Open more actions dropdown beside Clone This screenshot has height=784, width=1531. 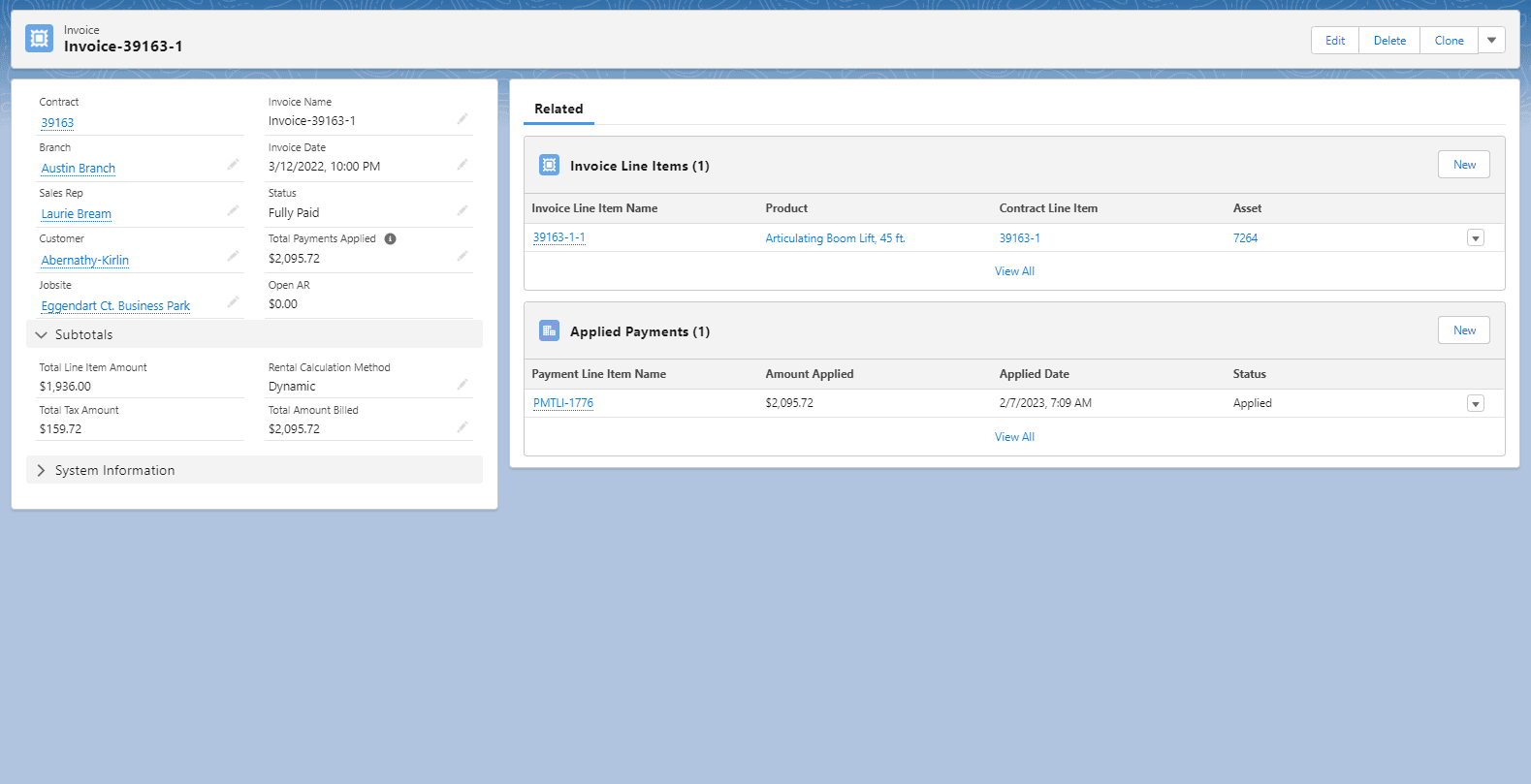[x=1491, y=41]
